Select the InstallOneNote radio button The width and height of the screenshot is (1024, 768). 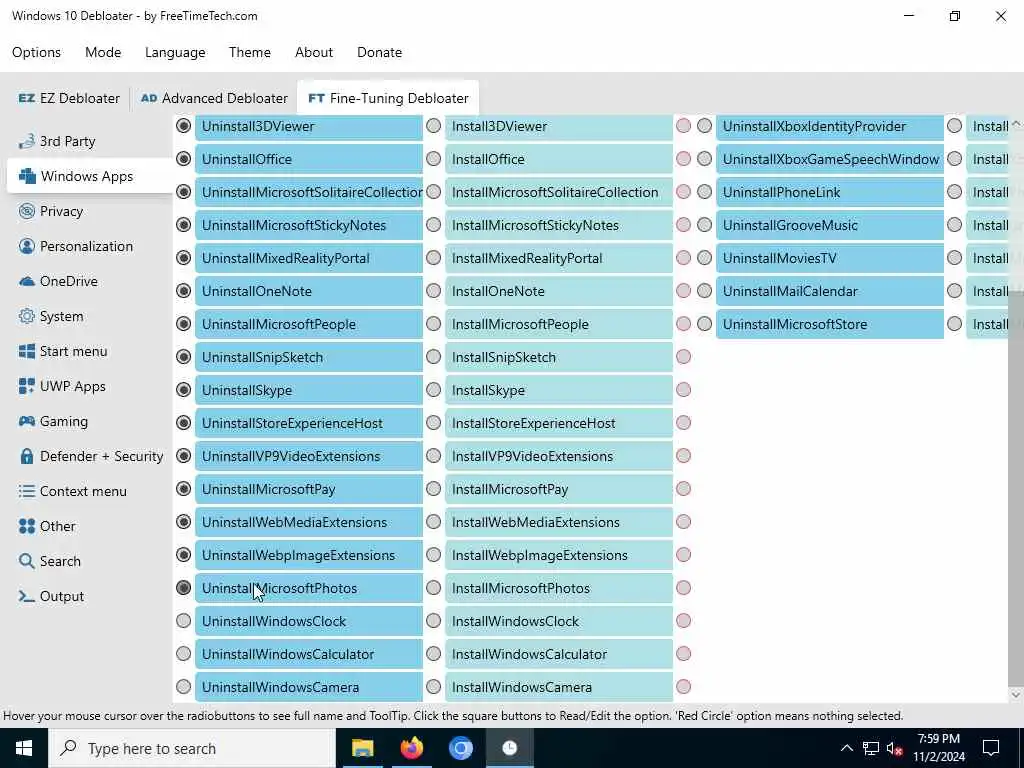click(434, 291)
